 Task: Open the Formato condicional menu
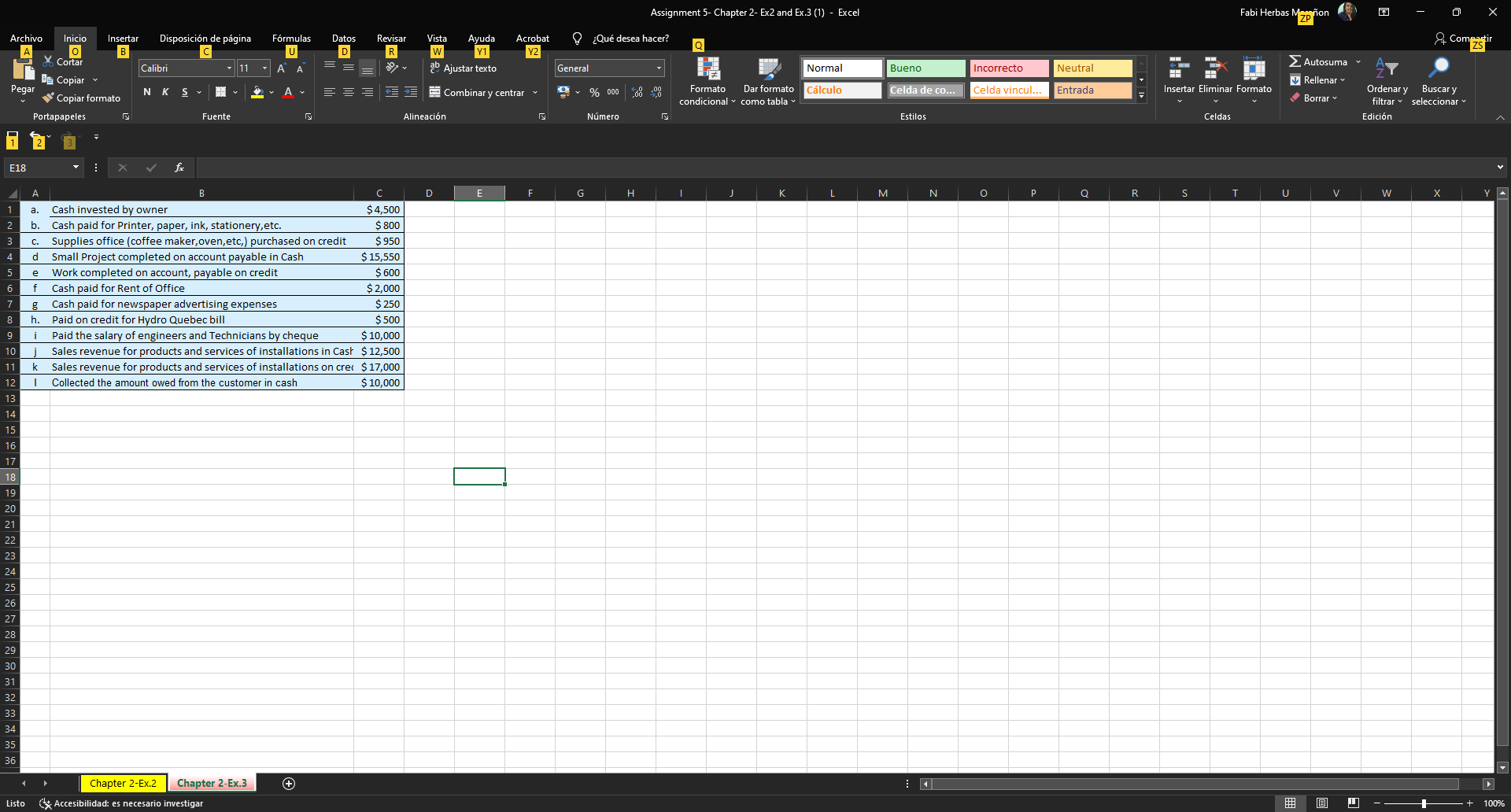[706, 81]
